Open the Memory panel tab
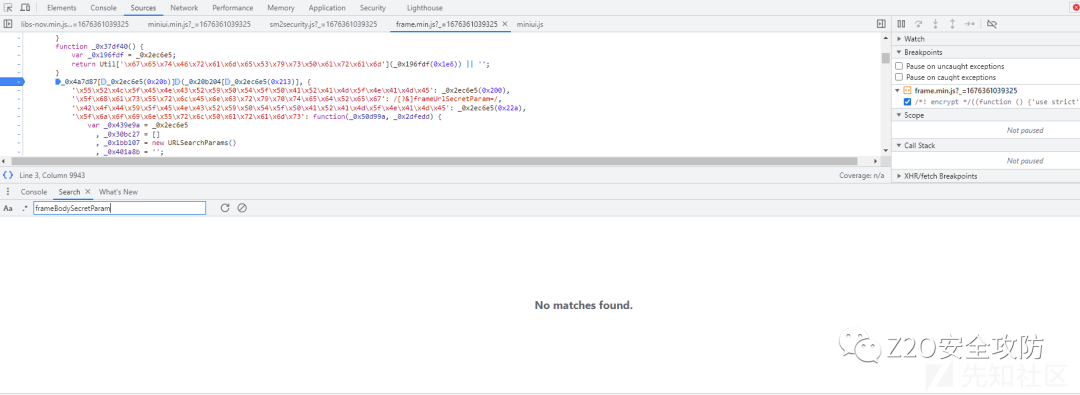 coord(281,8)
